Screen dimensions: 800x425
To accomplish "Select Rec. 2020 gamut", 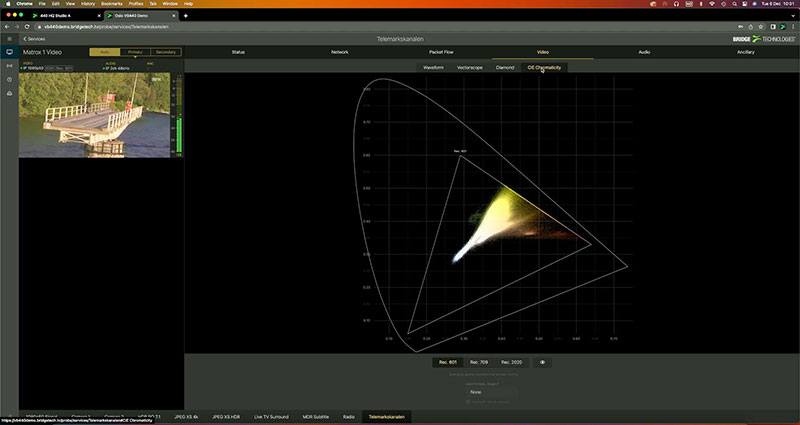I will click(x=511, y=362).
